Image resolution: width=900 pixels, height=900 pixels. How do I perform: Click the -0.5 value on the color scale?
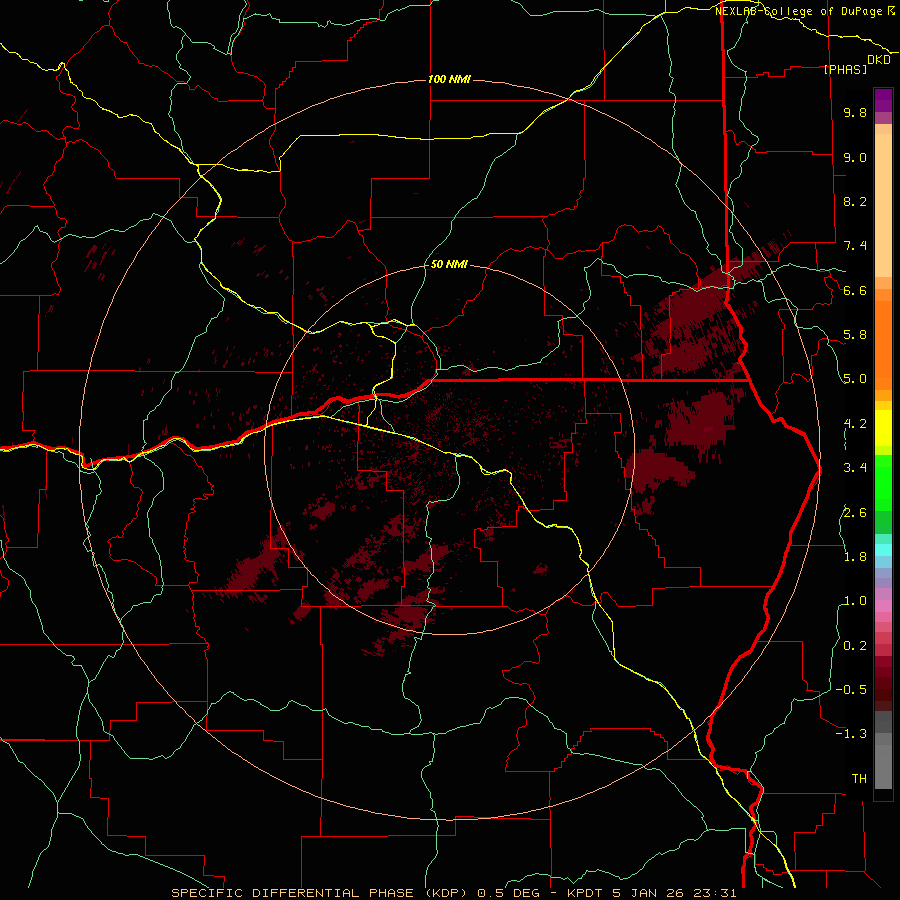point(851,690)
